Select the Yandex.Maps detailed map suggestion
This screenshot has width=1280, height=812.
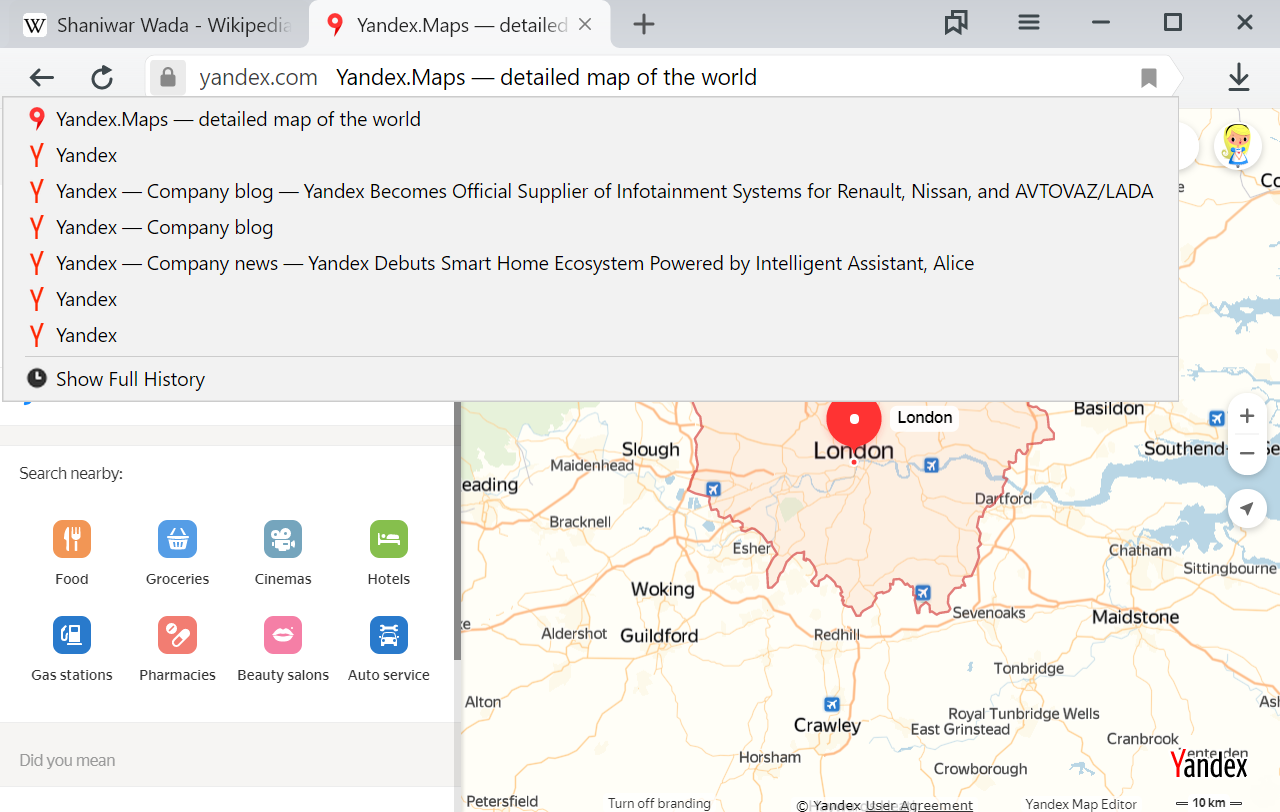(590, 119)
